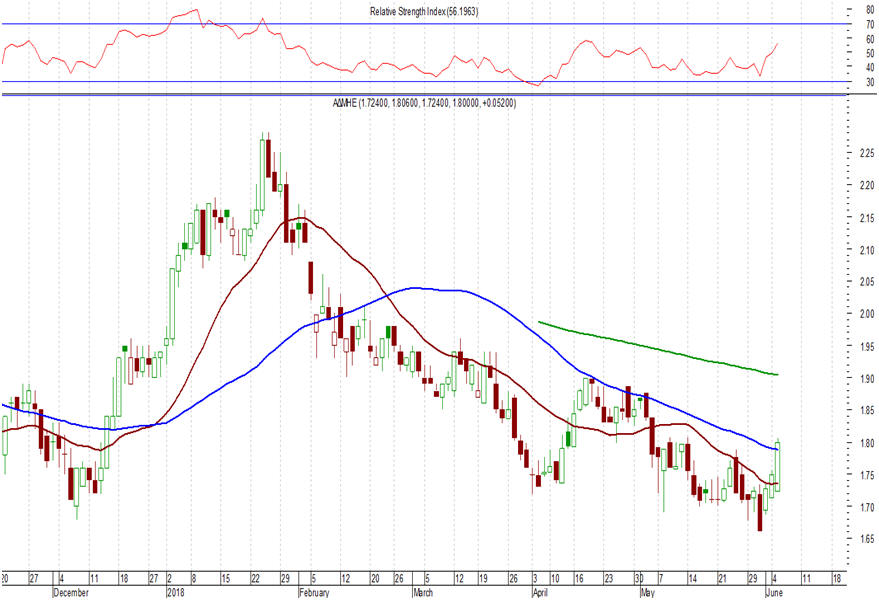Click the 1.65 price axis label

[867, 539]
